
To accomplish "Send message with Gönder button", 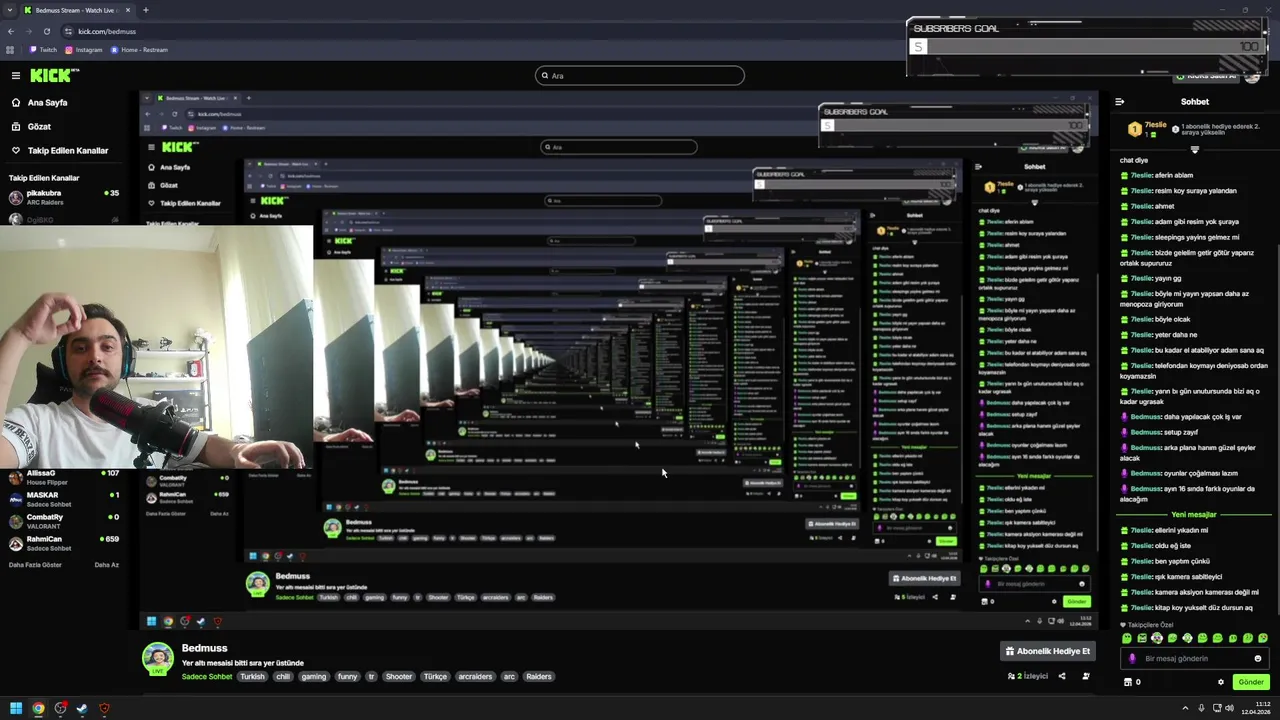I will pos(1251,682).
